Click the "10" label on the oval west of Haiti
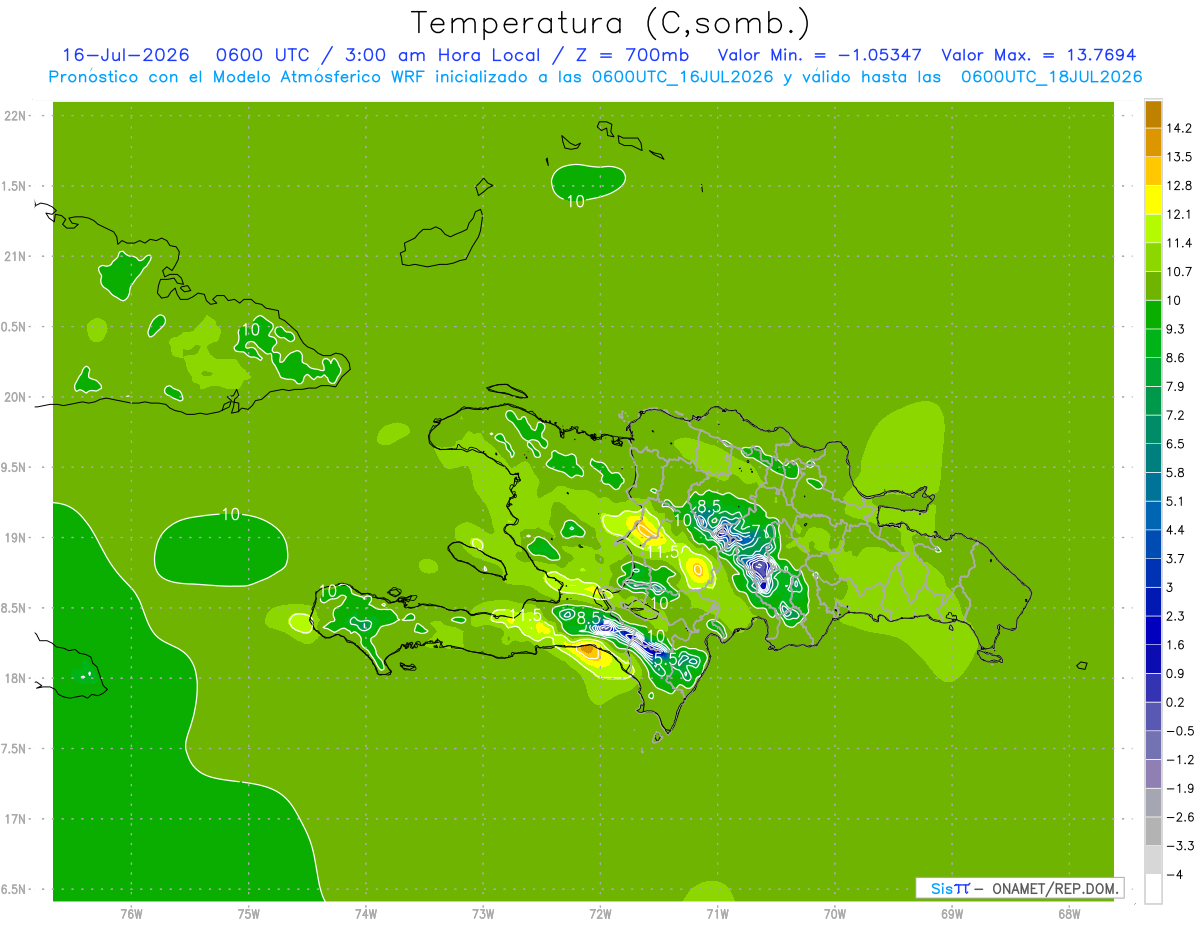The image size is (1200, 927). (x=230, y=514)
